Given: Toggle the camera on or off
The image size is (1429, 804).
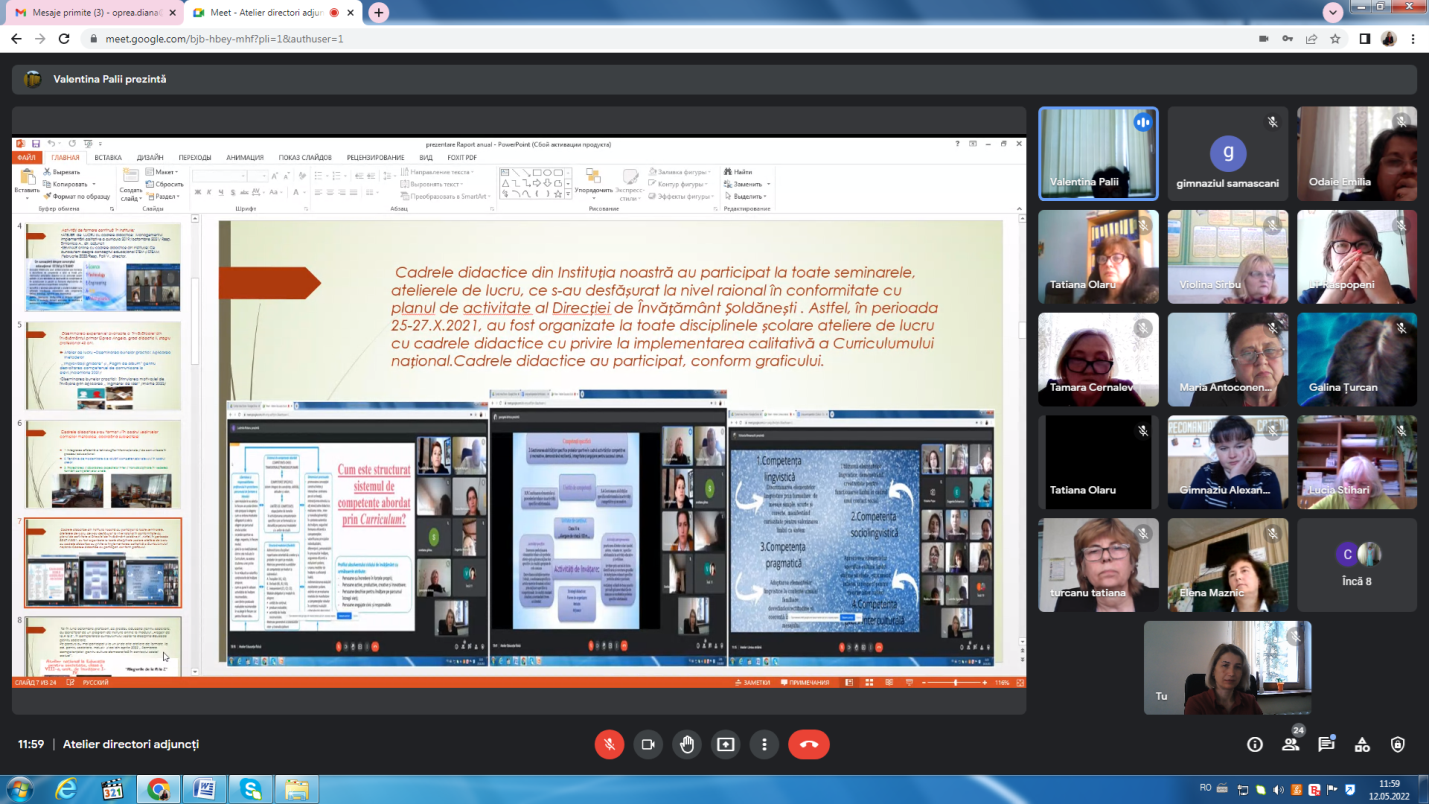Looking at the screenshot, I should pyautogui.click(x=648, y=744).
